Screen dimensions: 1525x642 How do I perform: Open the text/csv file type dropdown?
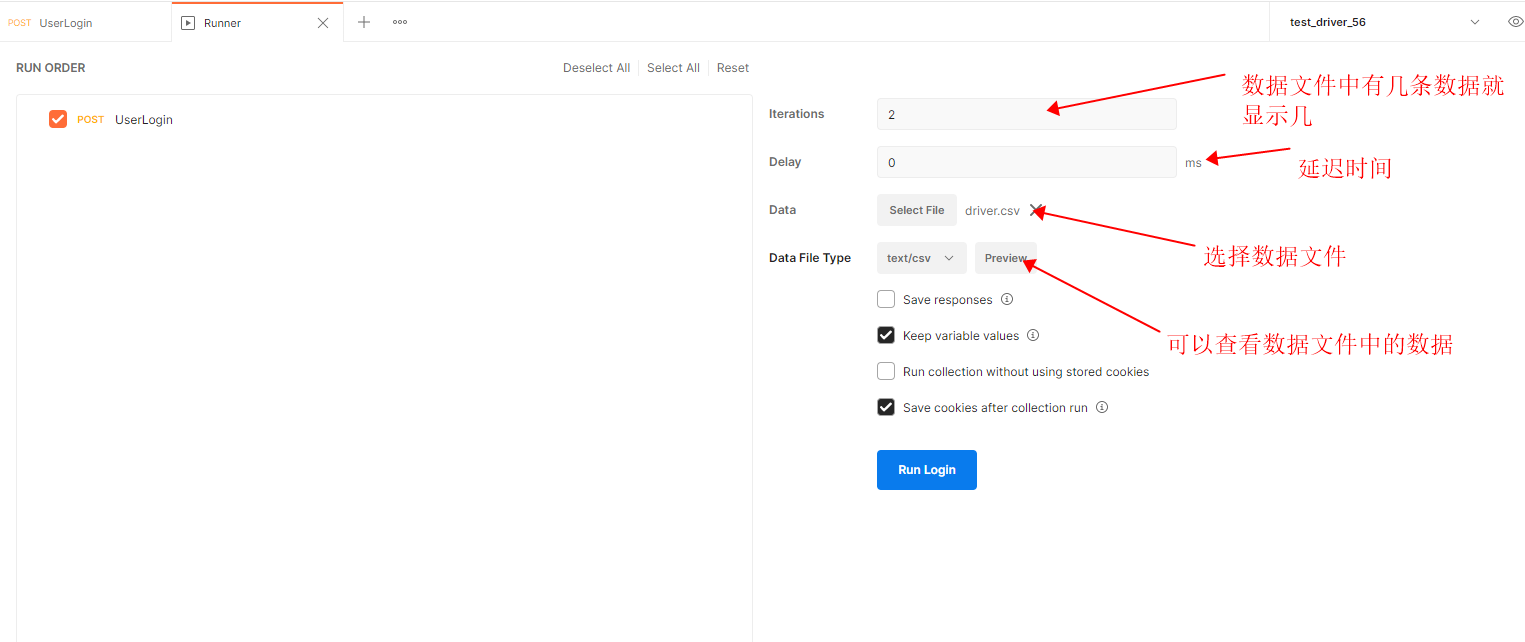click(921, 258)
